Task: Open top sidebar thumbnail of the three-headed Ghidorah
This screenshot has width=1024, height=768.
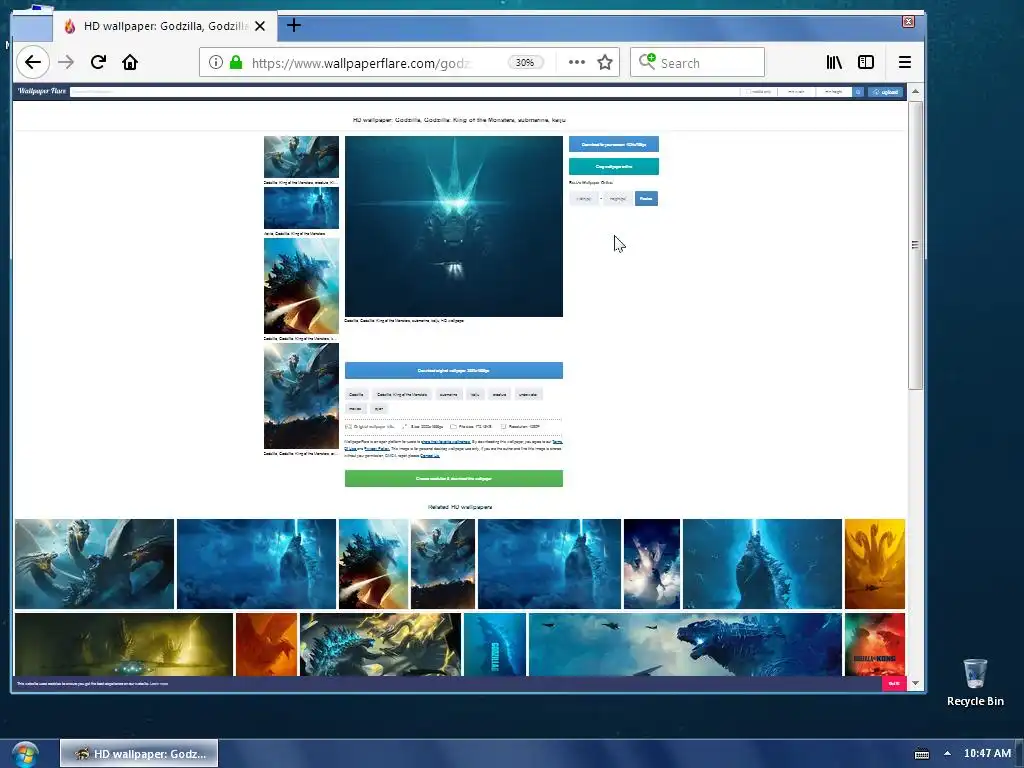Action: click(301, 157)
